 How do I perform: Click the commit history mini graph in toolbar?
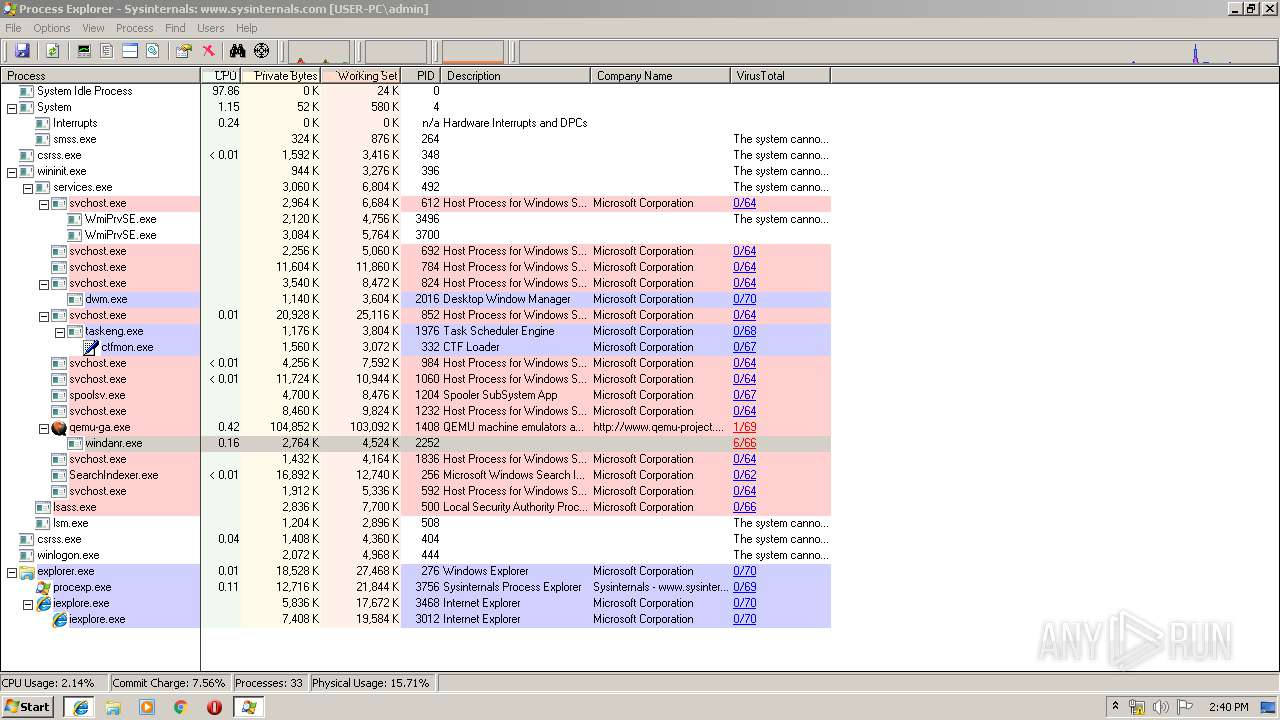tap(396, 51)
